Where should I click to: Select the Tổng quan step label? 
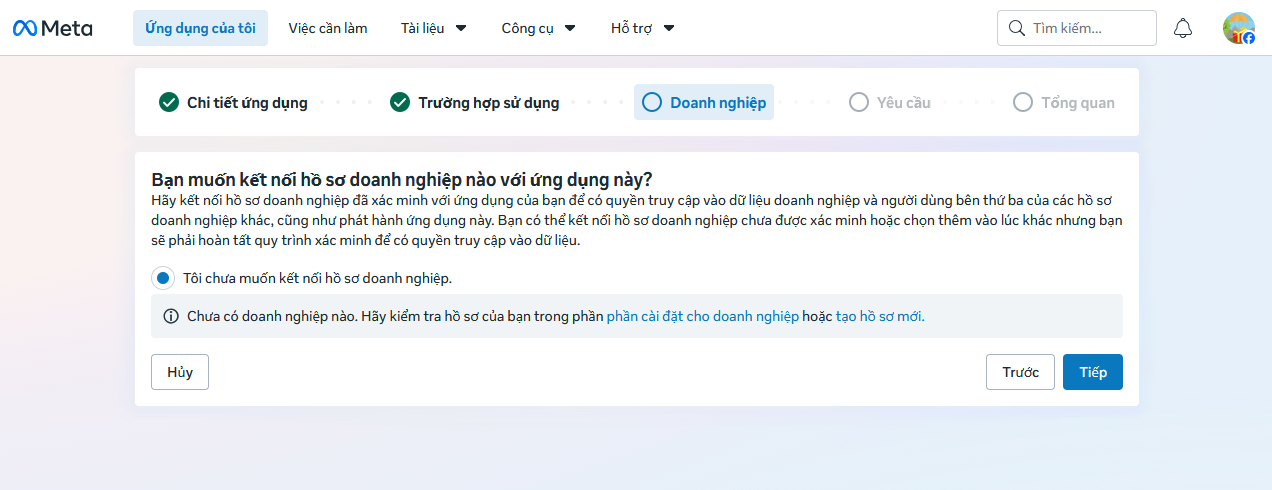[x=1078, y=102]
